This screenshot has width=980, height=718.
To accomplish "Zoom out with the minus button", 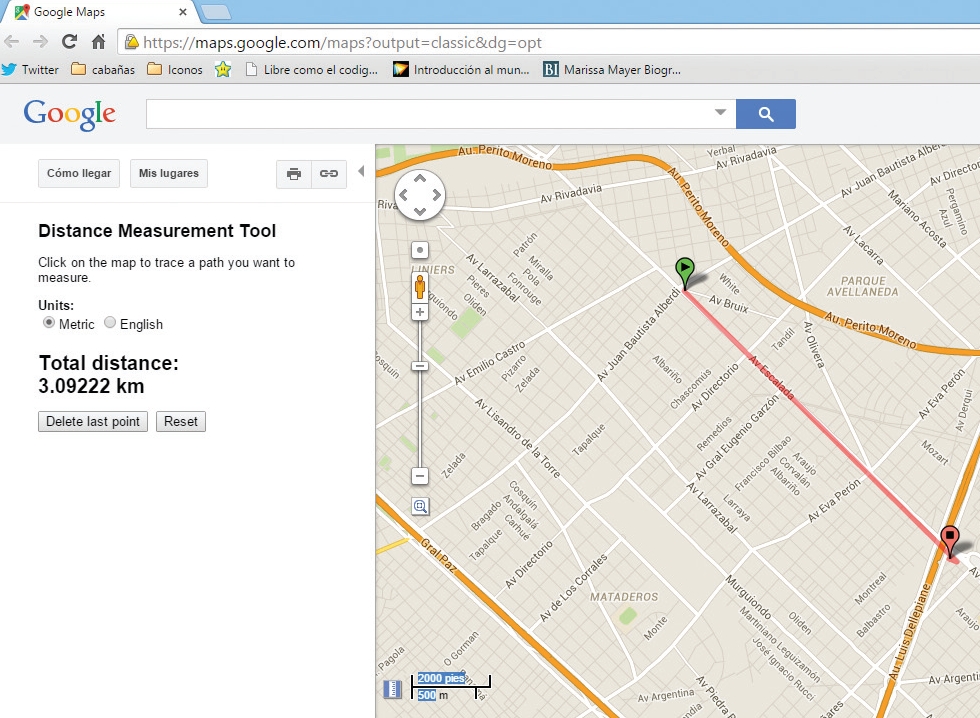I will point(420,476).
